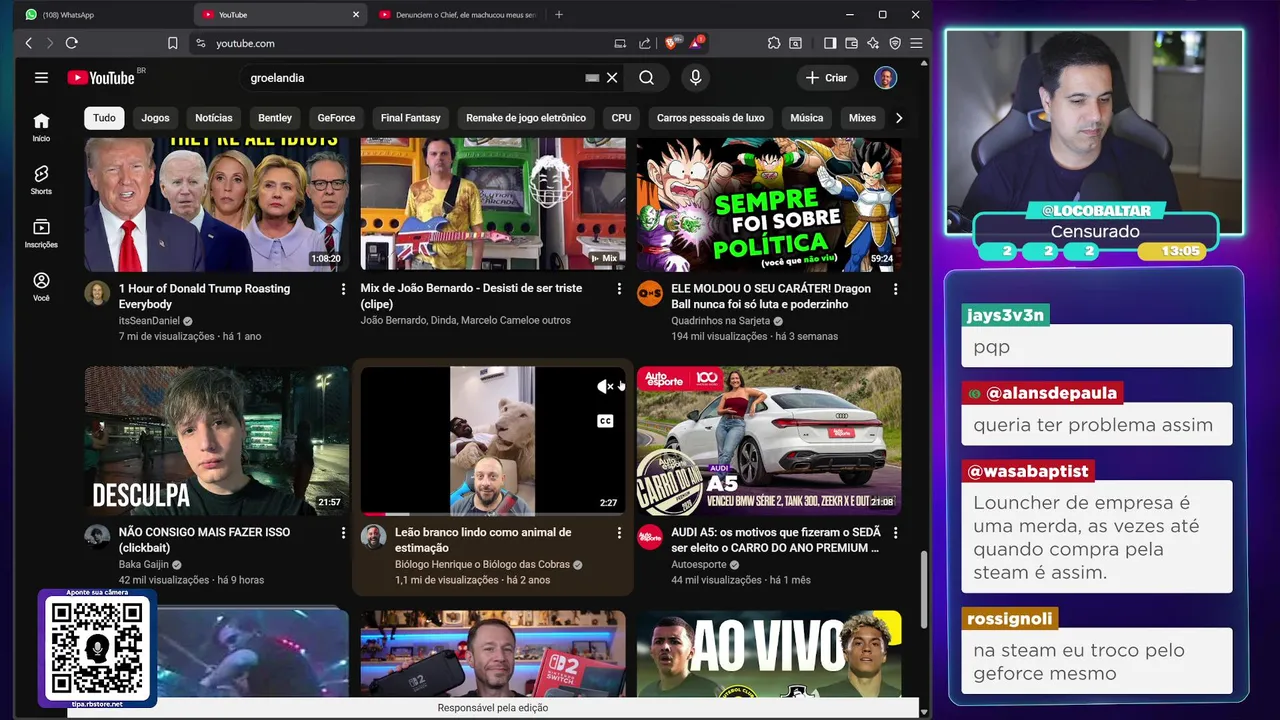This screenshot has height=720, width=1280.
Task: Select the GeForce filter chip
Action: [x=336, y=118]
